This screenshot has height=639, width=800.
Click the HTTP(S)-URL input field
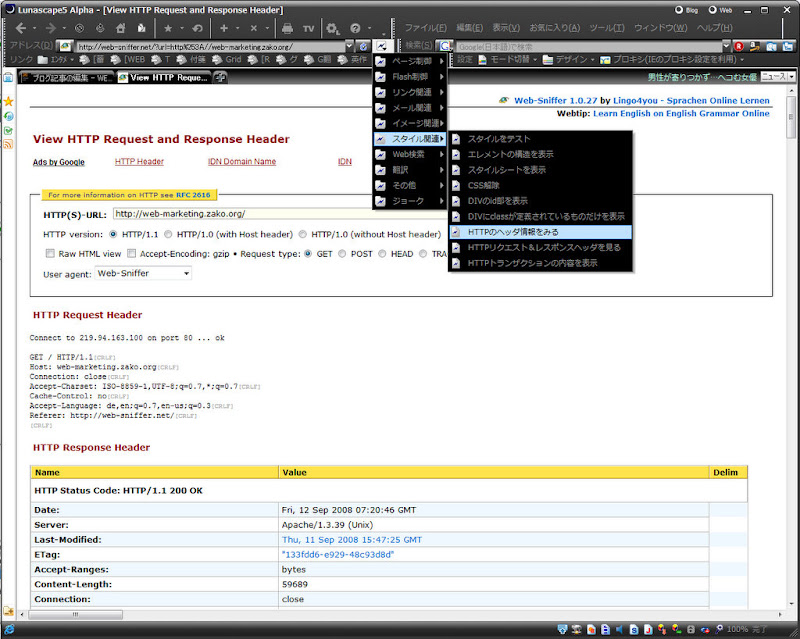click(x=280, y=214)
